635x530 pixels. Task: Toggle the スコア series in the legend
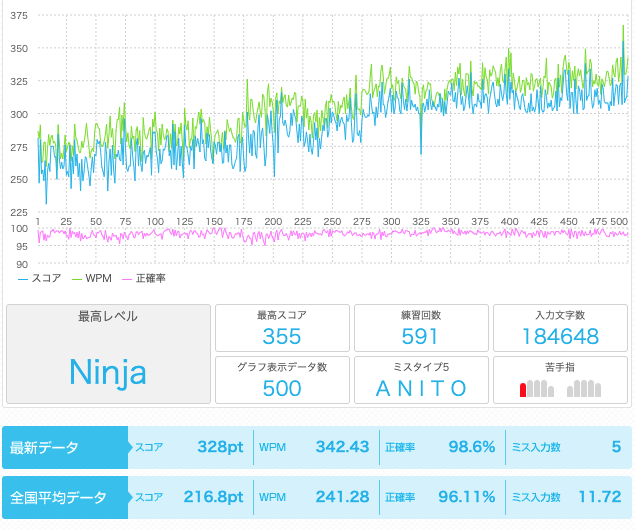click(x=47, y=279)
